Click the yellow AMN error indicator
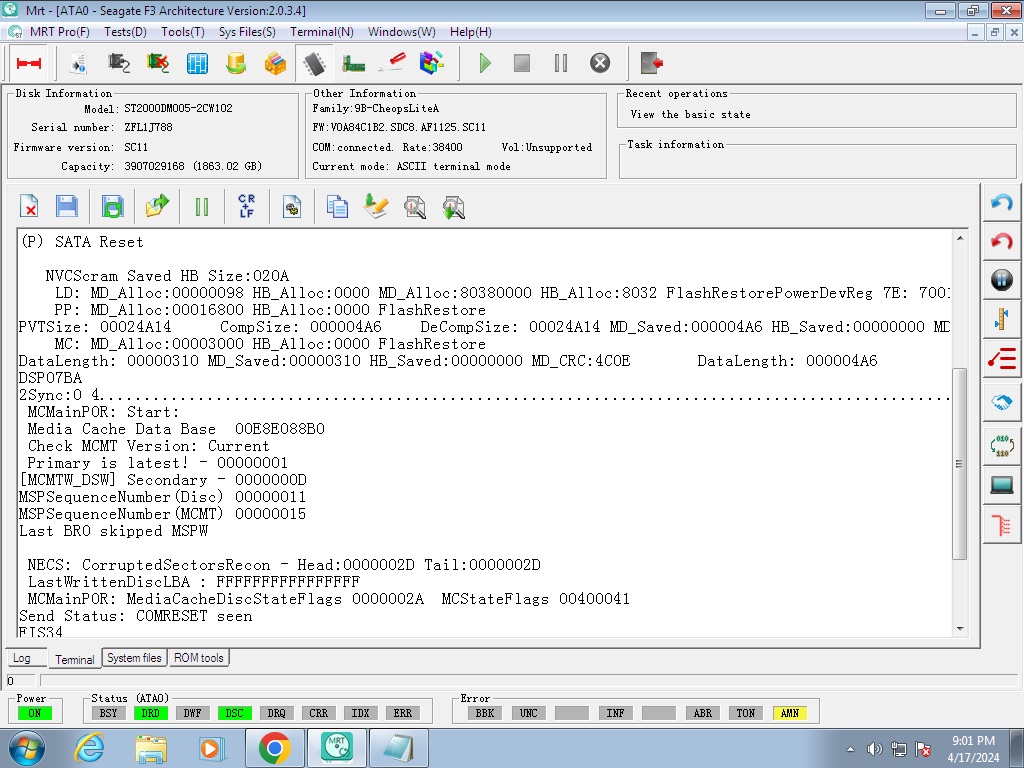1024x768 pixels. 790,713
